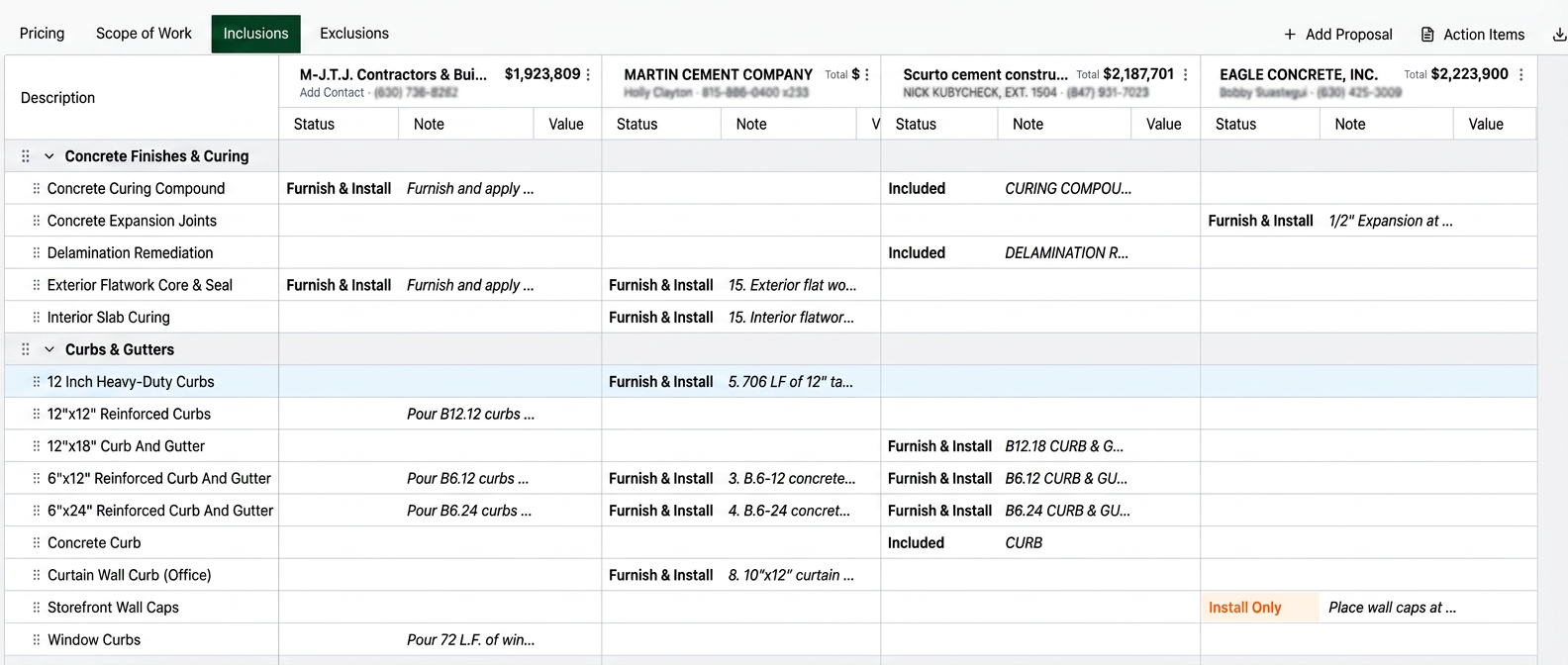Image resolution: width=1568 pixels, height=665 pixels.
Task: Click Add Contact under M-J.T.J. Contractors
Action: (x=332, y=93)
